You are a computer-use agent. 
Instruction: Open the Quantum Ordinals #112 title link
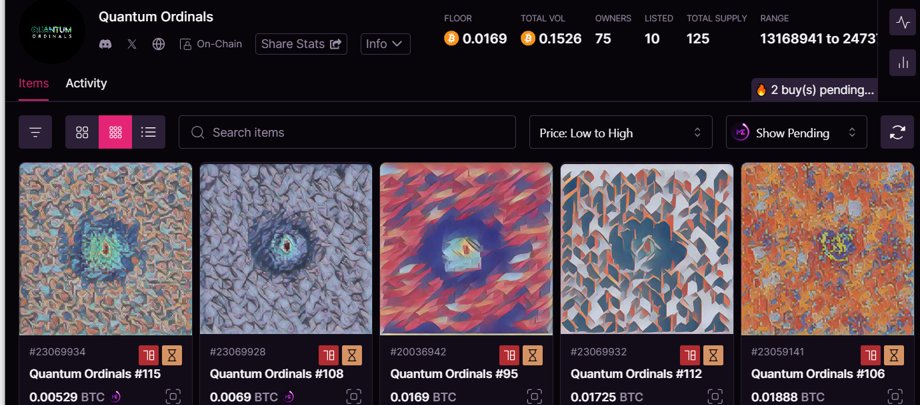(x=637, y=374)
